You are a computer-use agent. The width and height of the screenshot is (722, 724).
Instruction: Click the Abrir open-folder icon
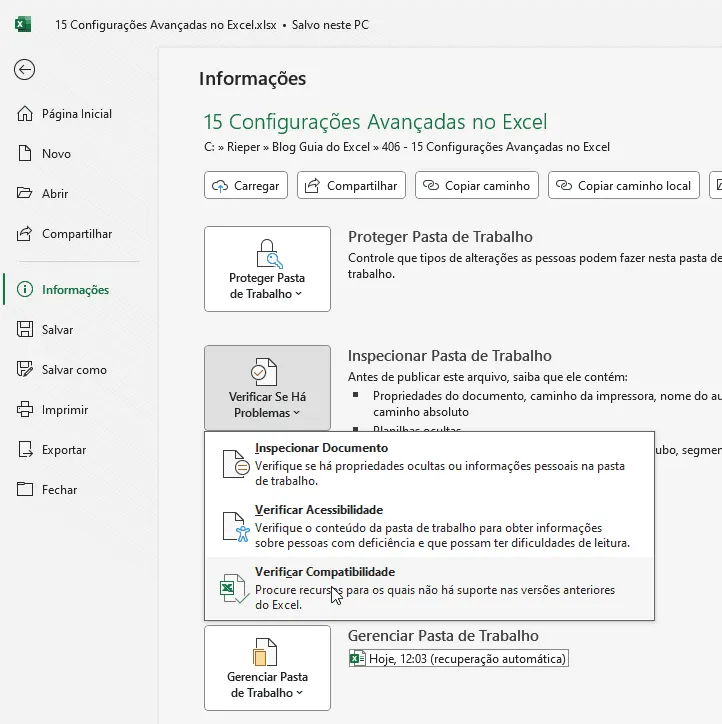(x=25, y=193)
